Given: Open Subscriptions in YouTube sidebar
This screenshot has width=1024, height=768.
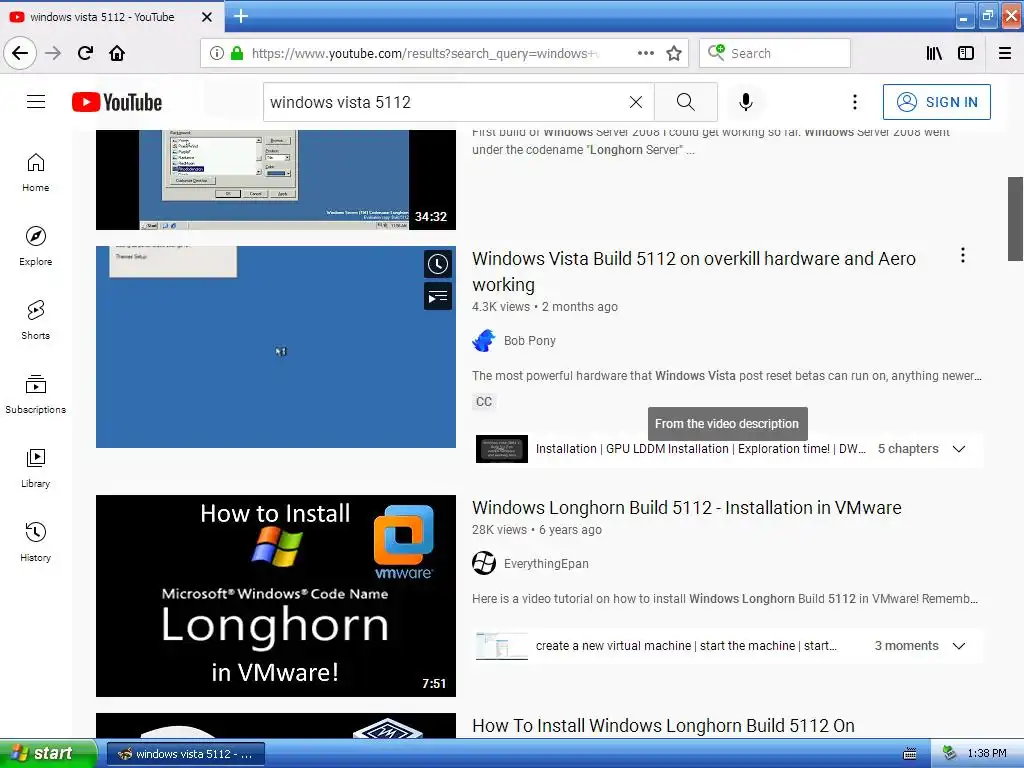Looking at the screenshot, I should tap(36, 394).
